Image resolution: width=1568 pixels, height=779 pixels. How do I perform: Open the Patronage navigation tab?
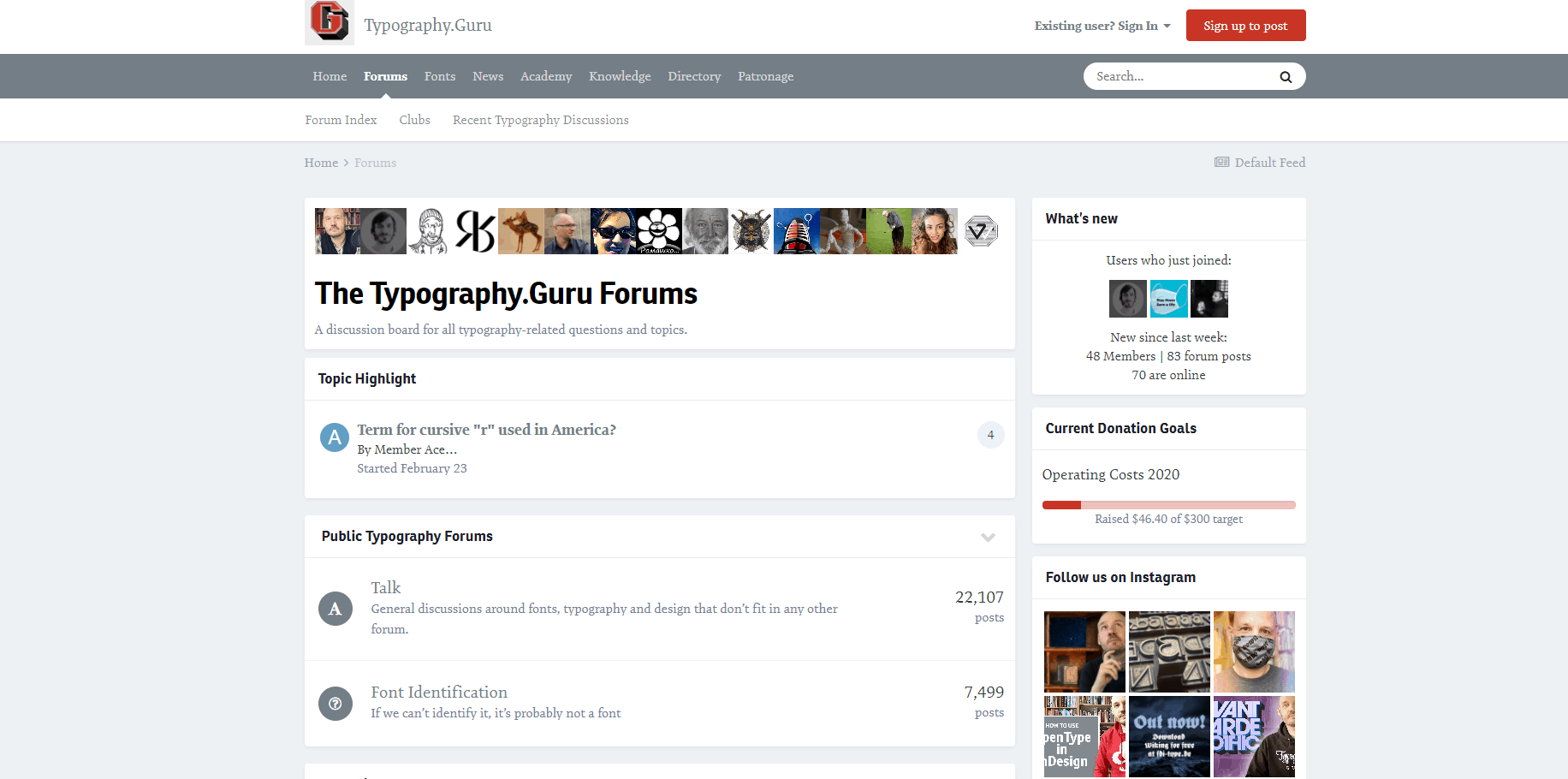click(x=765, y=76)
